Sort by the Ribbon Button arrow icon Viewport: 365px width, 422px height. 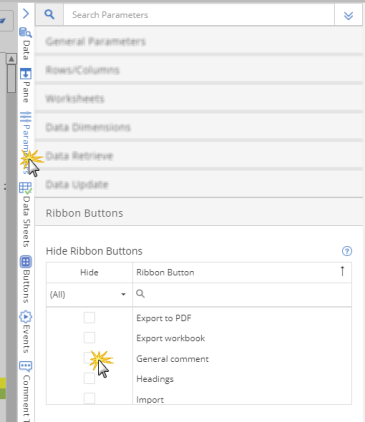pyautogui.click(x=342, y=272)
